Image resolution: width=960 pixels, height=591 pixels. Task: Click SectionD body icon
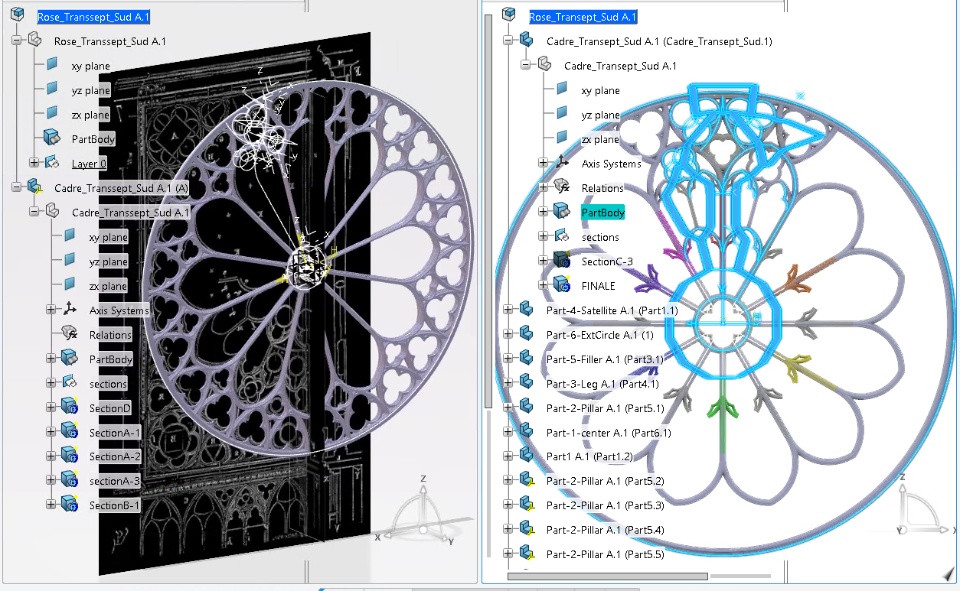tap(70, 406)
